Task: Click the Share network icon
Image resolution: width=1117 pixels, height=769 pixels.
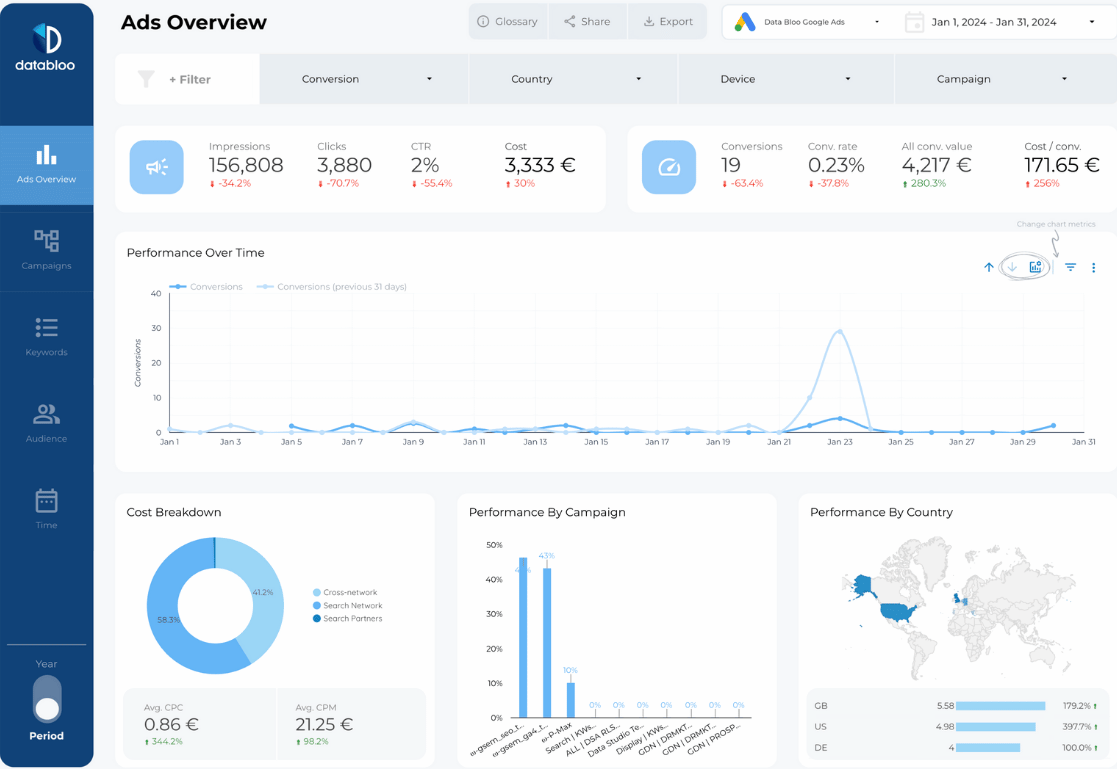Action: 570,21
